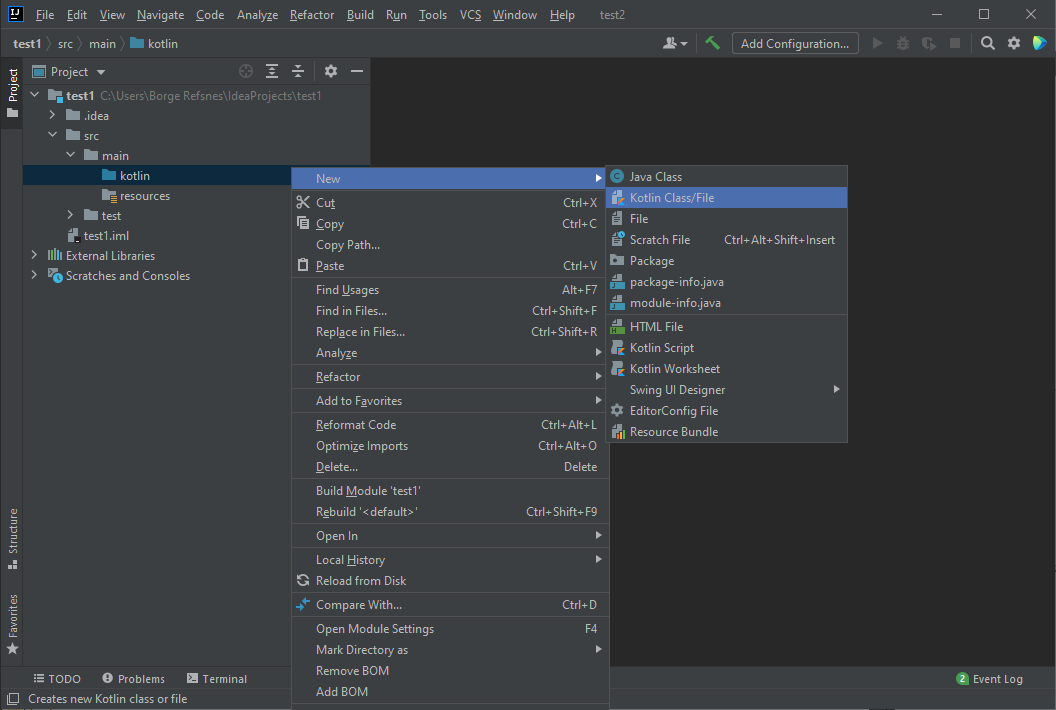Open IDE settings gear in top toolbar

tap(1014, 43)
